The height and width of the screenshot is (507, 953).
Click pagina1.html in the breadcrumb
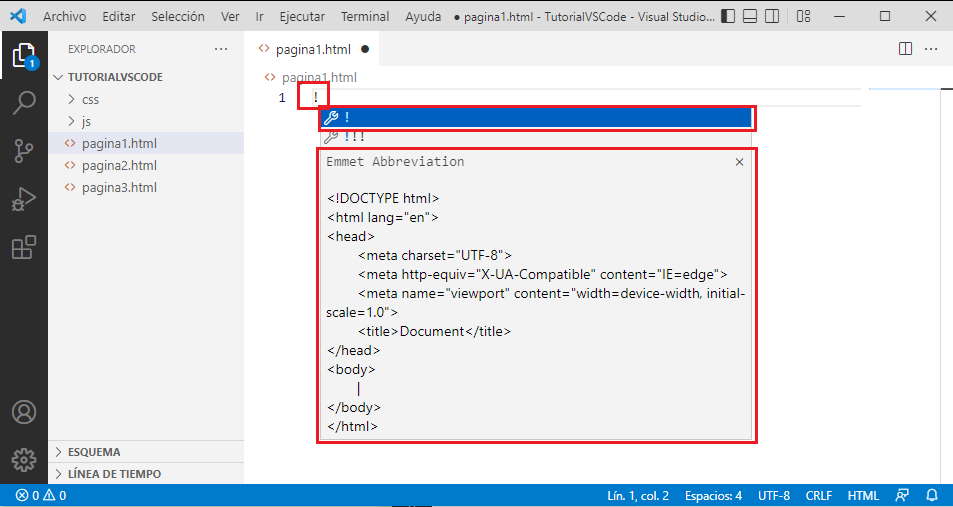318,78
